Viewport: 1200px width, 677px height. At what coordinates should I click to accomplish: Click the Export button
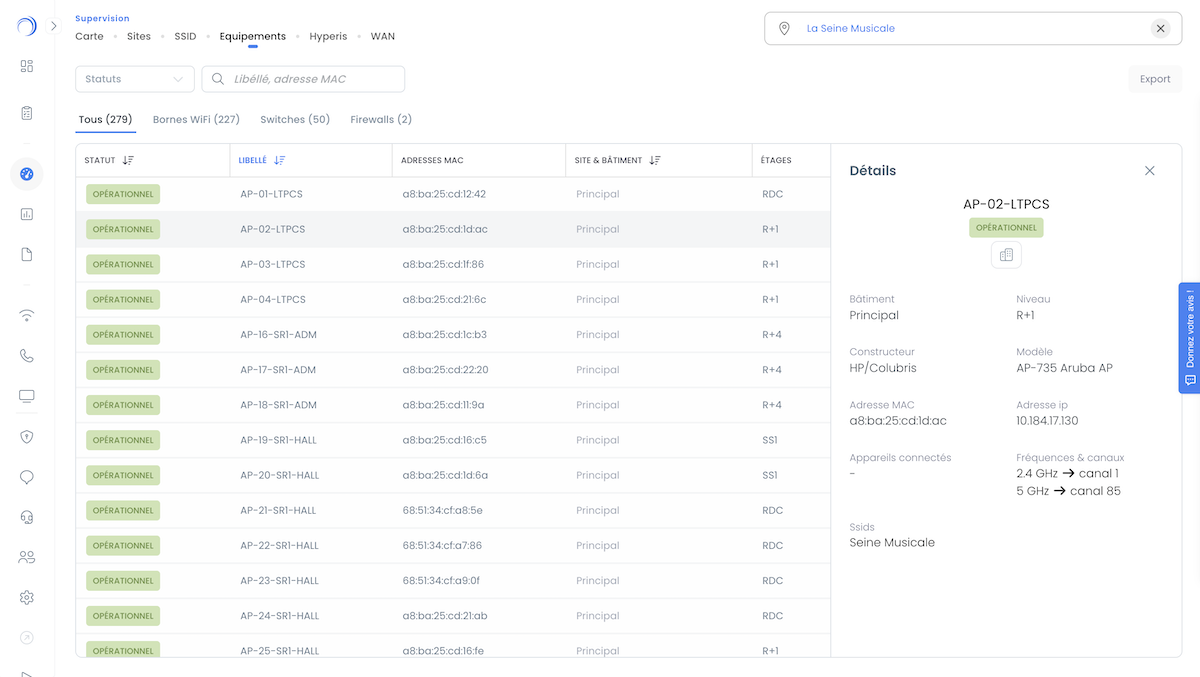(x=1154, y=79)
